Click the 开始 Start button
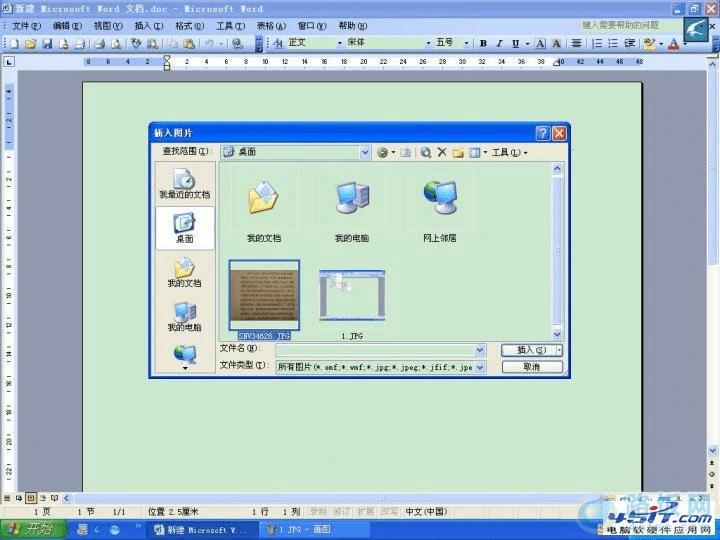 [34, 529]
